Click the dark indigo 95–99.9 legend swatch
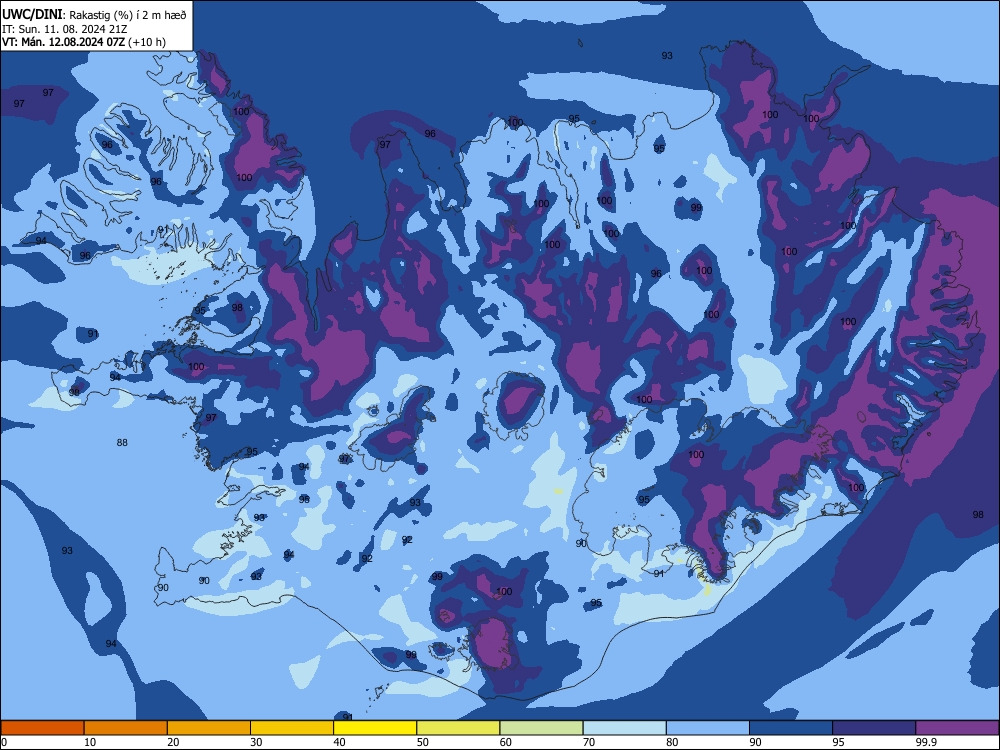1000x750 pixels. coord(874,728)
